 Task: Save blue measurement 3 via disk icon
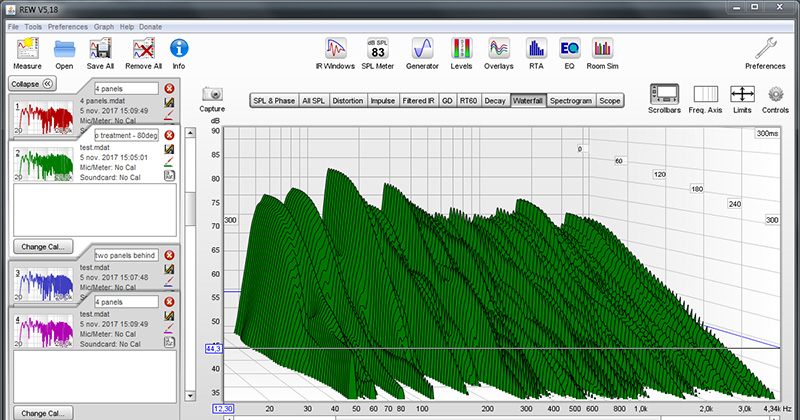click(169, 269)
